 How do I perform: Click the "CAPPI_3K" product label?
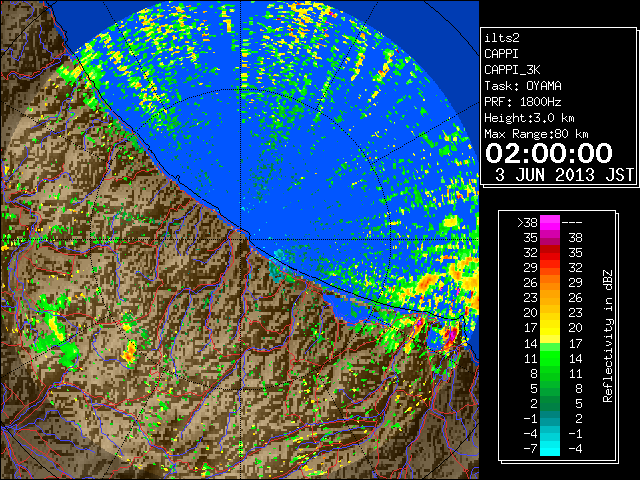pos(512,70)
